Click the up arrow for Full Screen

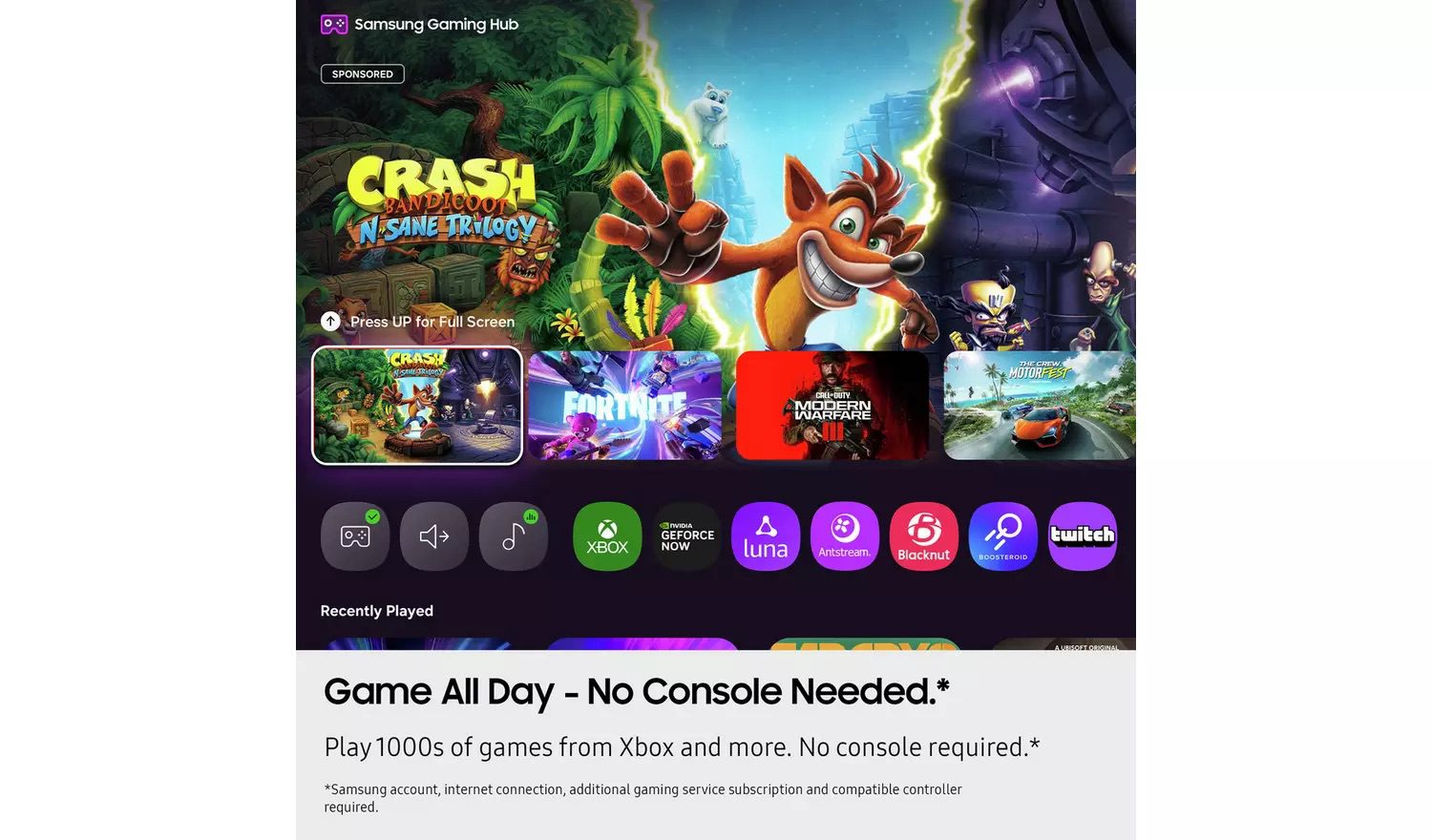pos(330,322)
